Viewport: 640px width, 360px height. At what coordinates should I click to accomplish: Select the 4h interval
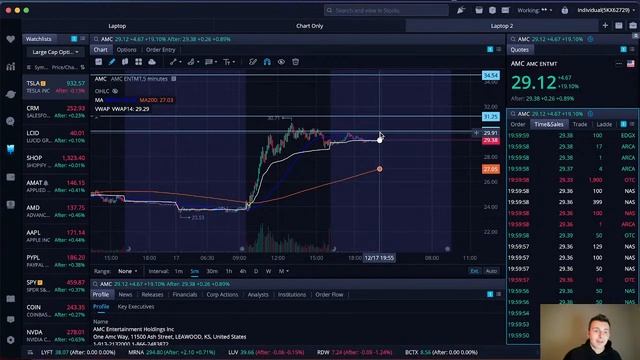click(243, 271)
